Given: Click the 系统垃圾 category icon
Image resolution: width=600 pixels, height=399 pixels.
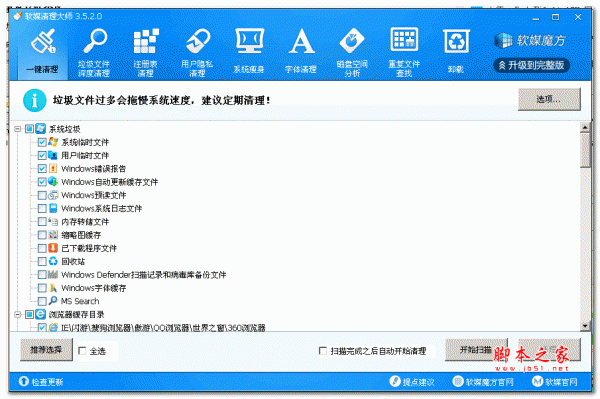Looking at the screenshot, I should click(x=41, y=129).
